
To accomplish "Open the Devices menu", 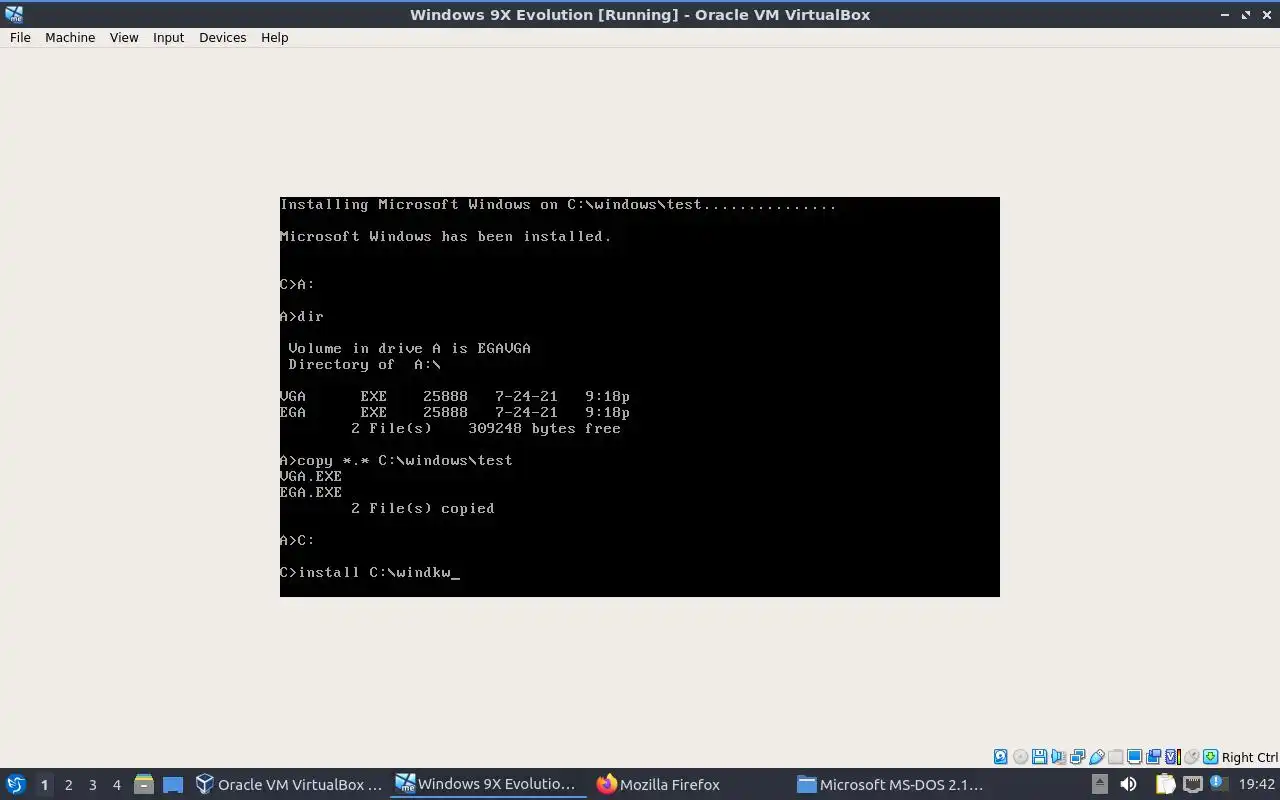I will (222, 37).
